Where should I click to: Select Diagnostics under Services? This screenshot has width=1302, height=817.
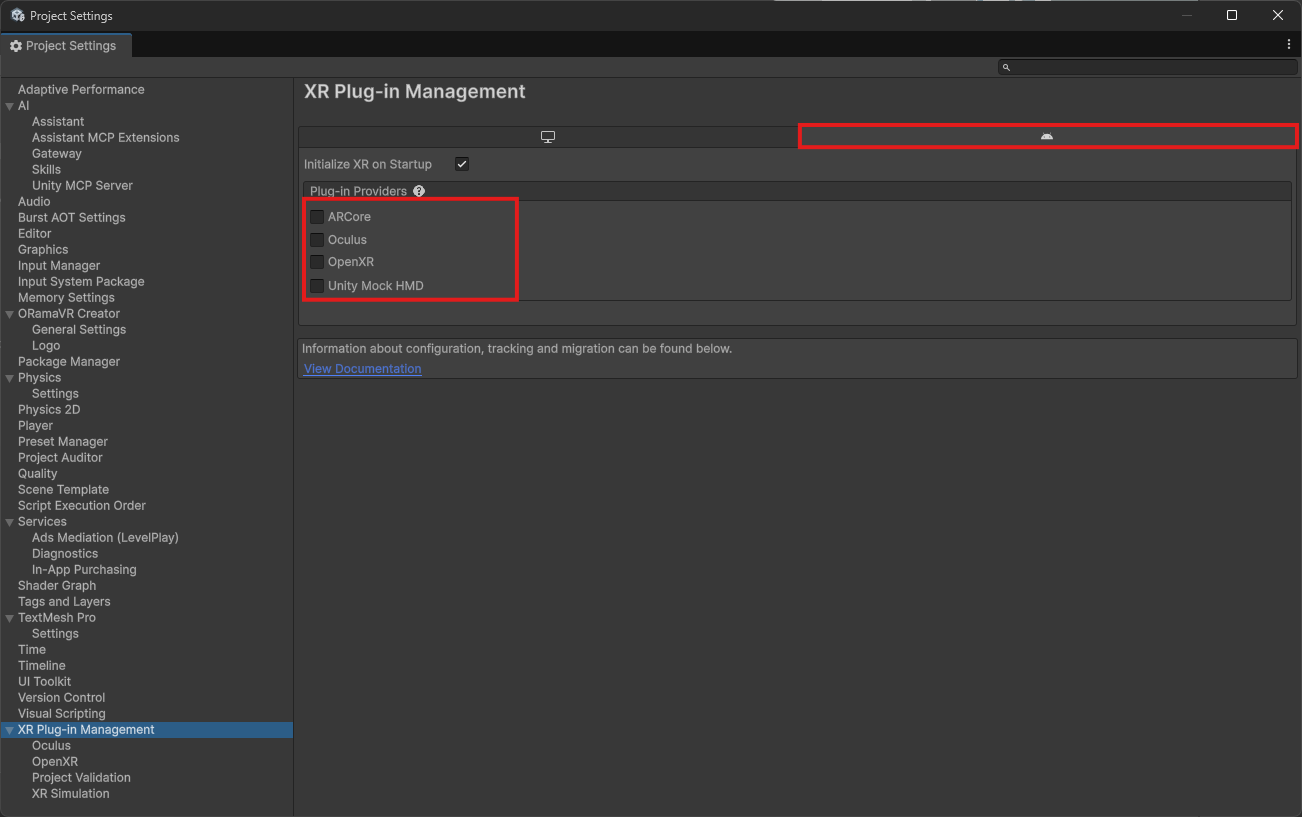pyautogui.click(x=65, y=554)
